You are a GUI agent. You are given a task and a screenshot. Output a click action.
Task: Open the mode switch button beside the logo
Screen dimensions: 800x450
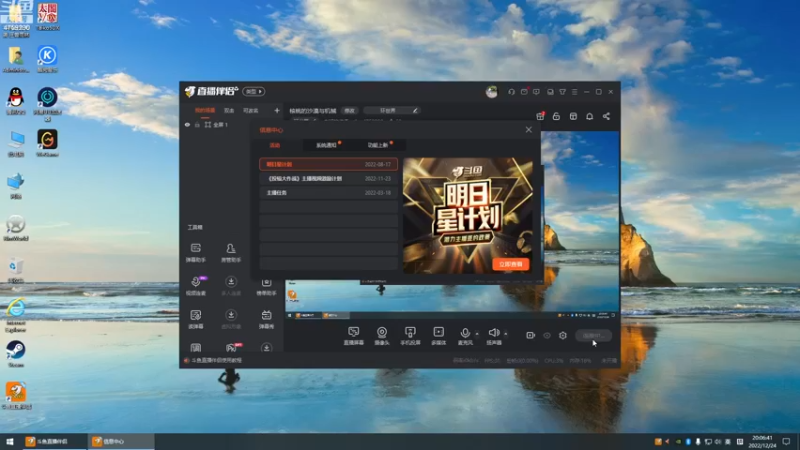254,91
